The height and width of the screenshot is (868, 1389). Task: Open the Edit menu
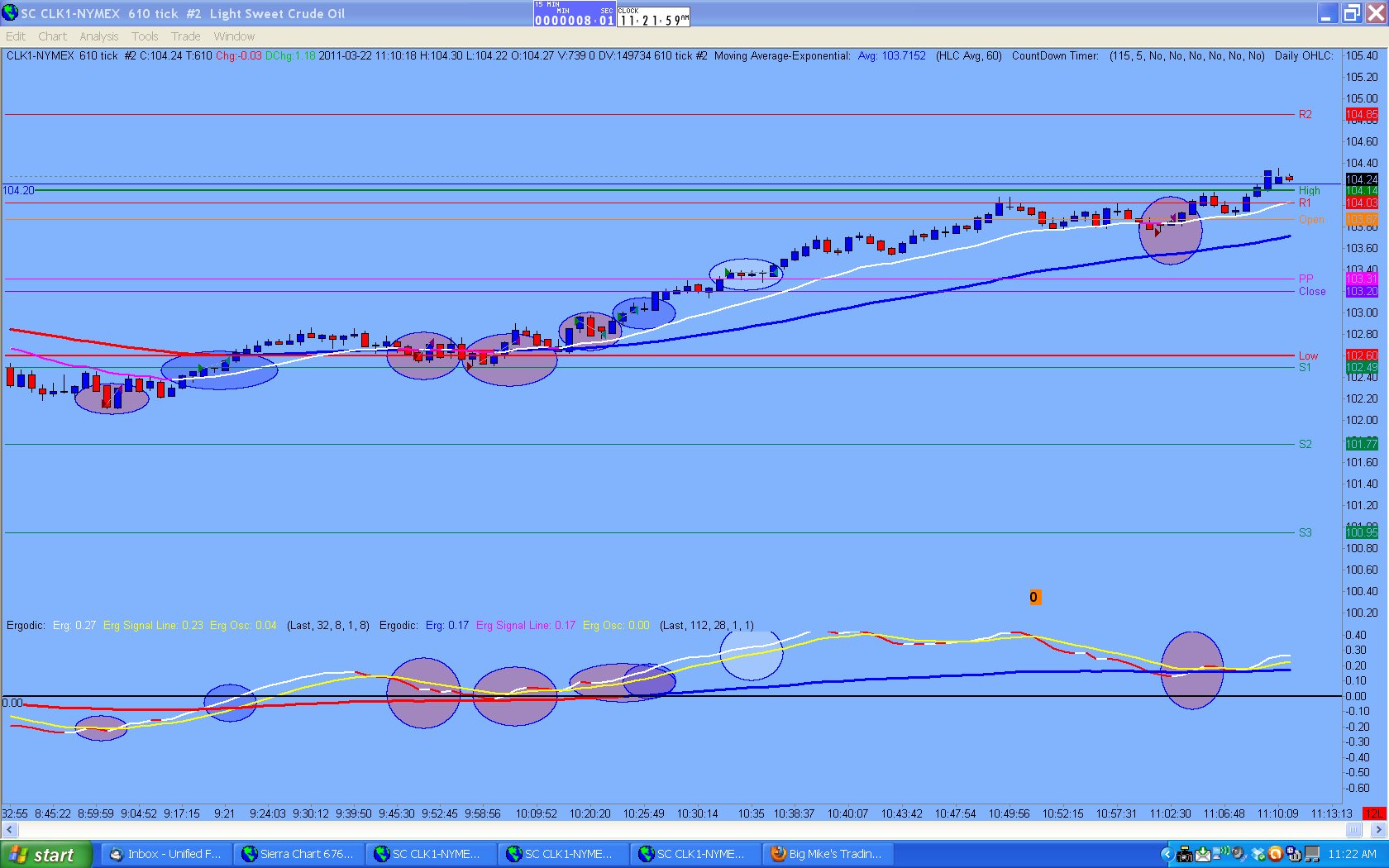tap(16, 36)
